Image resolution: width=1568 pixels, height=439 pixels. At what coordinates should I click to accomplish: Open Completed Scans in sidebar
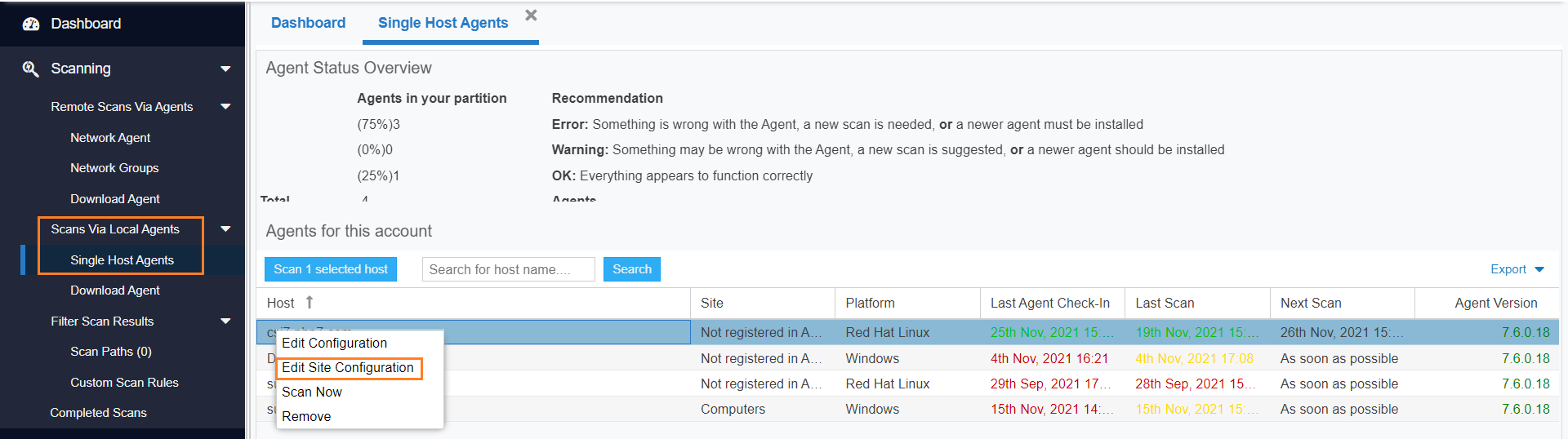[x=98, y=413]
